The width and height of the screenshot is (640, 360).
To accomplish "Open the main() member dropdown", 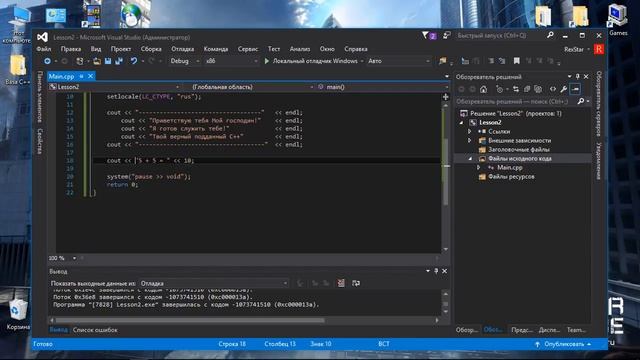I will pos(382,87).
